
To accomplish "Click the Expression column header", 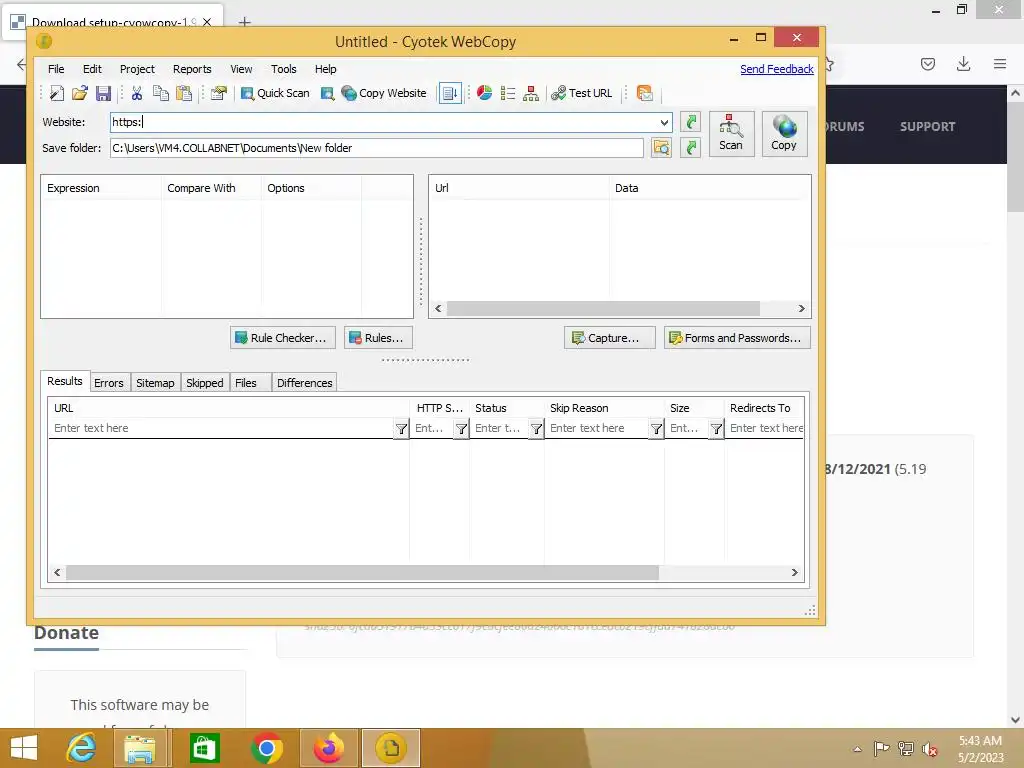I will 101,188.
